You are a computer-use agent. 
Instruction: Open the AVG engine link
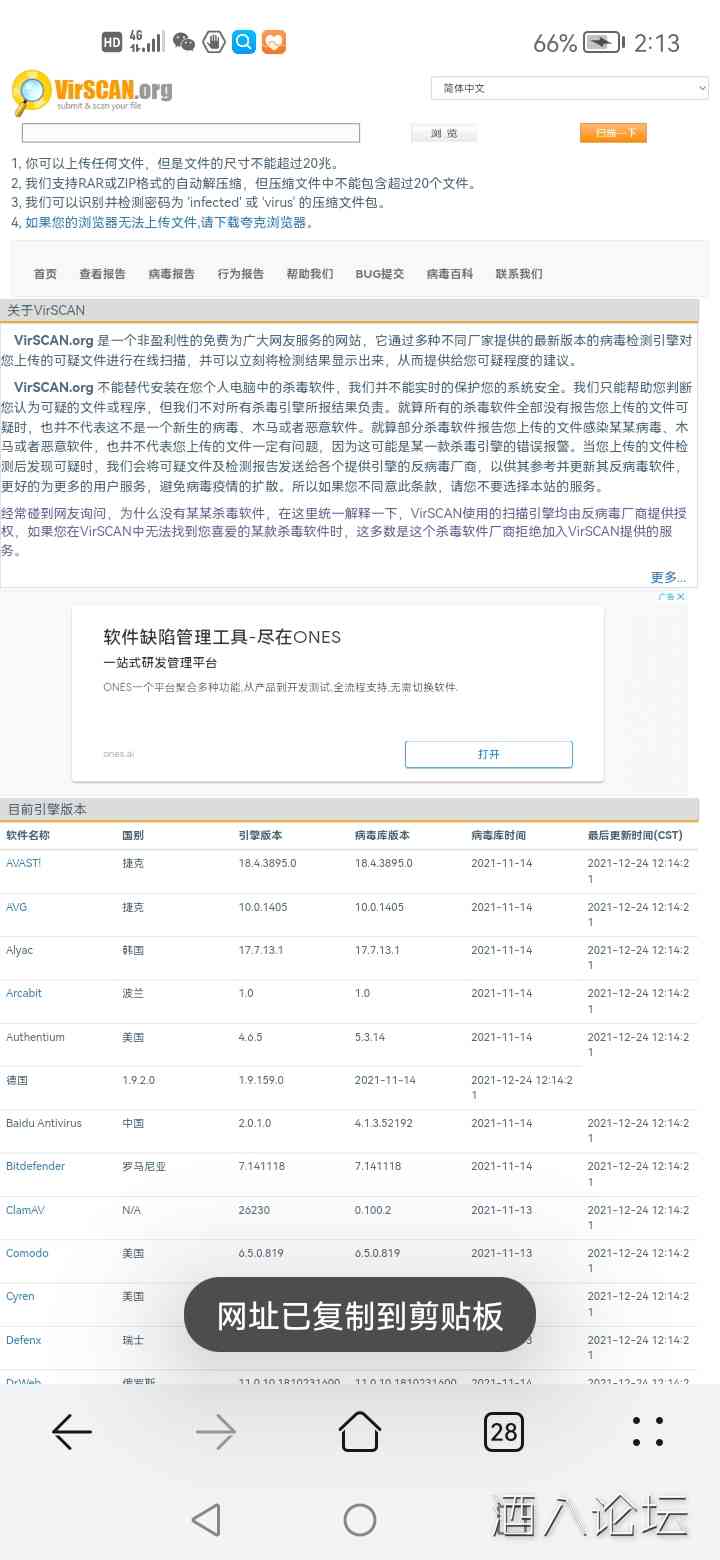16,907
